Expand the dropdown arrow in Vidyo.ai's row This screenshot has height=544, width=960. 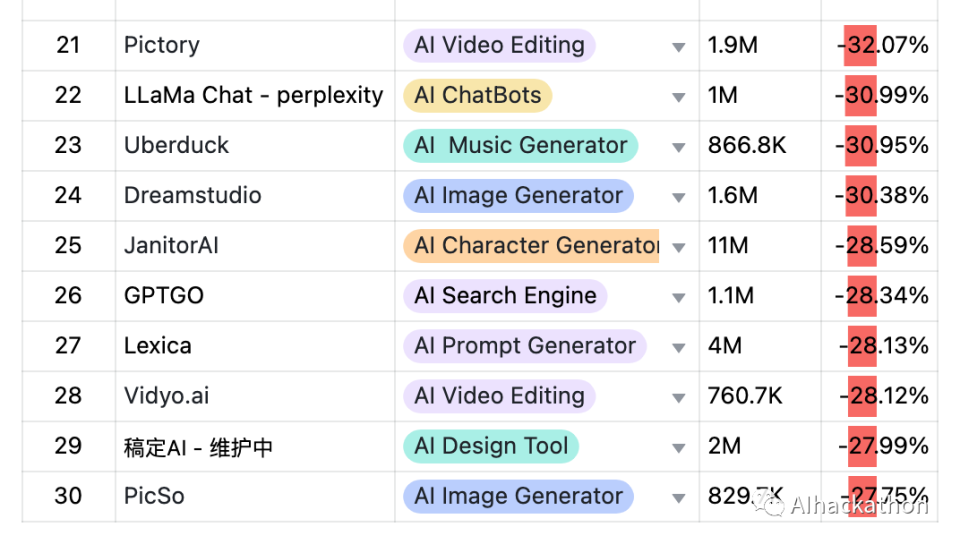point(679,397)
